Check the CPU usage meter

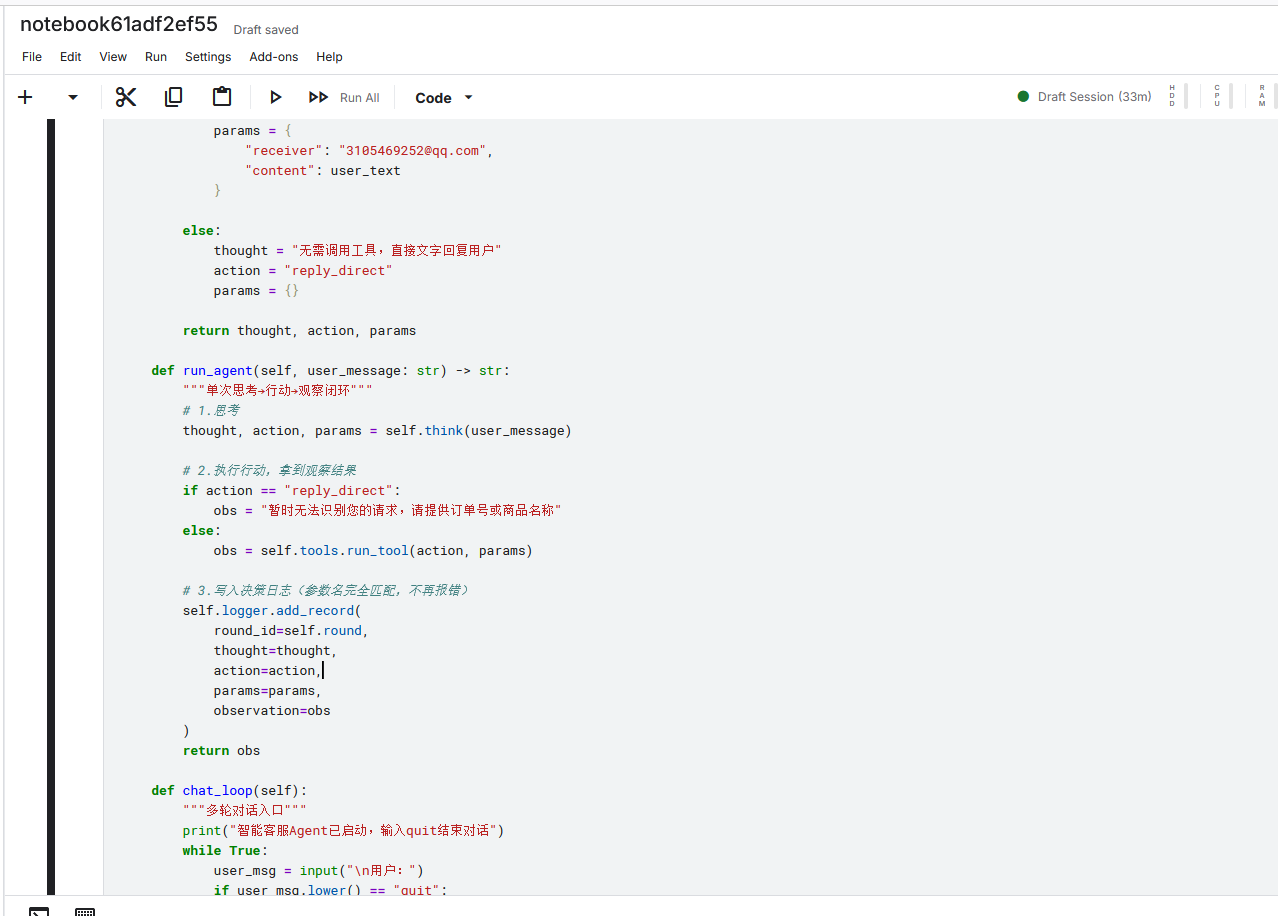click(1222, 96)
